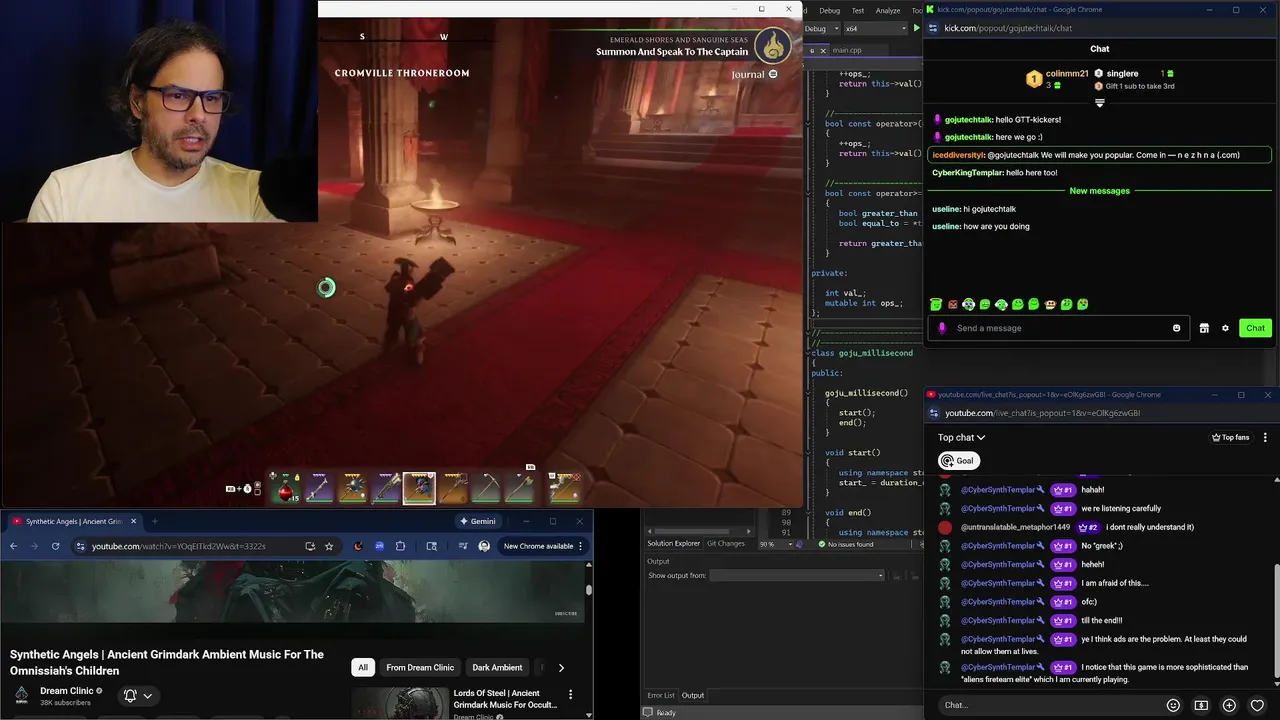Click the Dream Clinic channel avatar

(21, 695)
